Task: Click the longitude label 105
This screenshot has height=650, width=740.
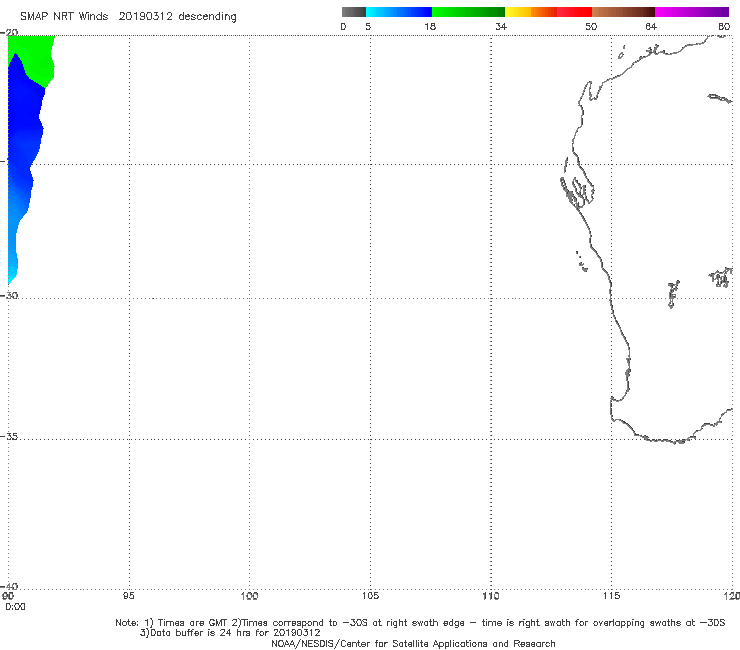Action: coord(370,596)
